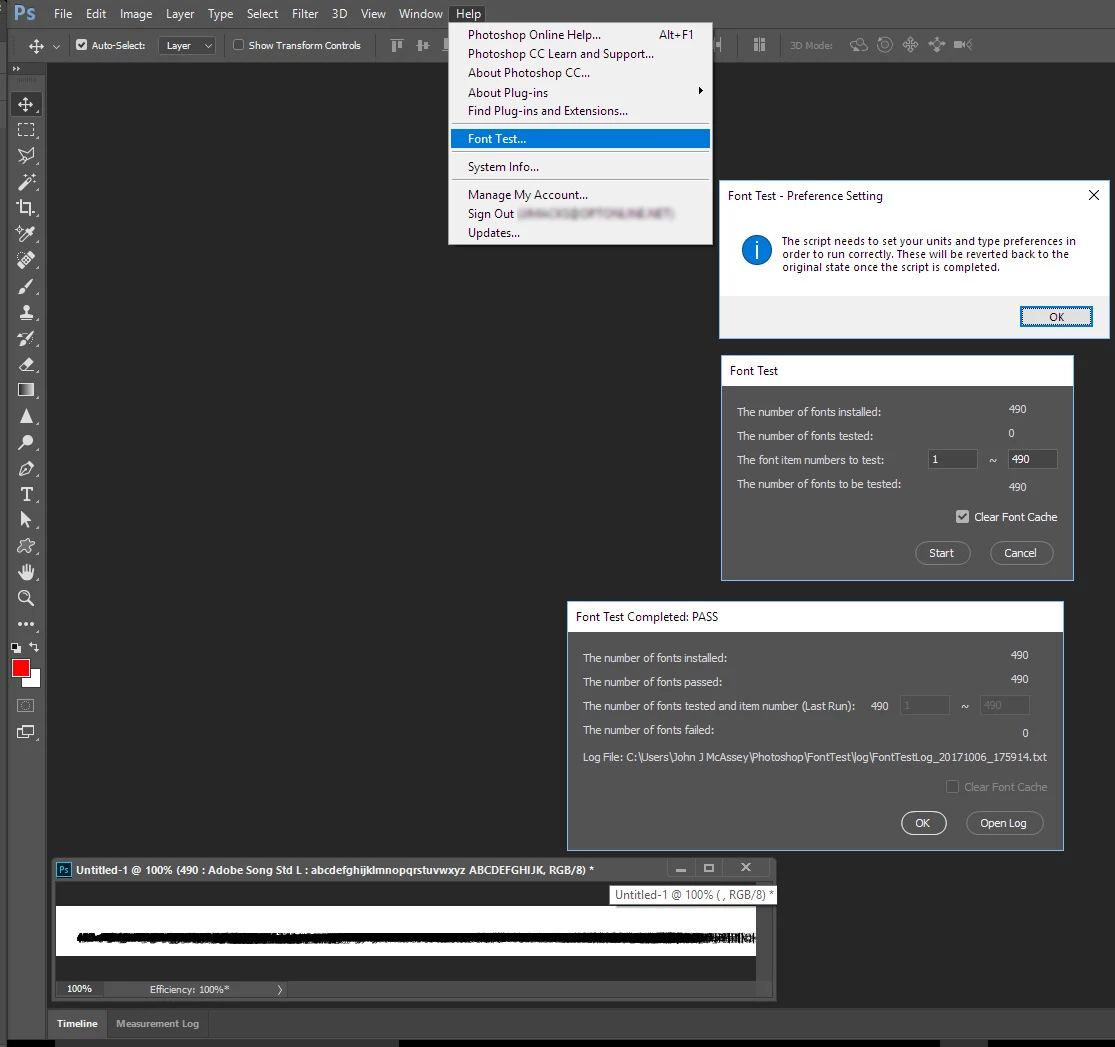Uncheck the Auto-Select checkbox

82,45
